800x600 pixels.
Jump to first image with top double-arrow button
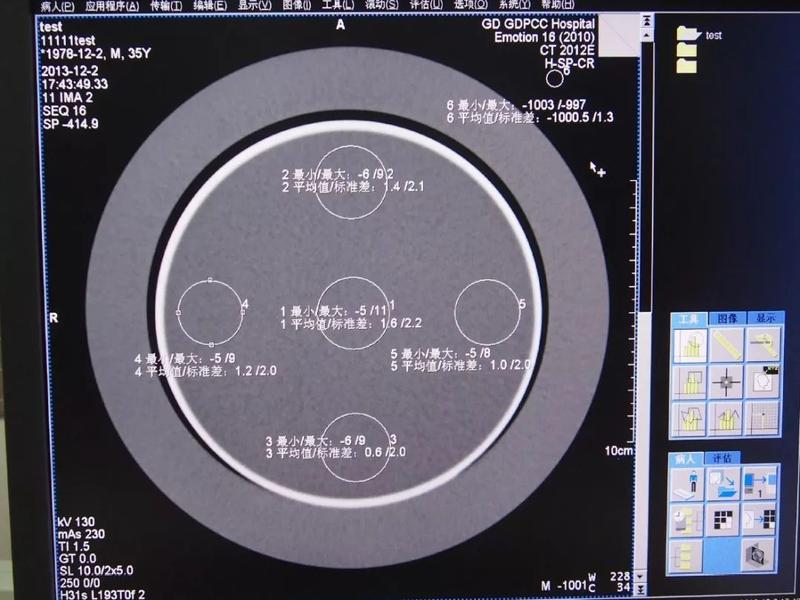pyautogui.click(x=646, y=20)
